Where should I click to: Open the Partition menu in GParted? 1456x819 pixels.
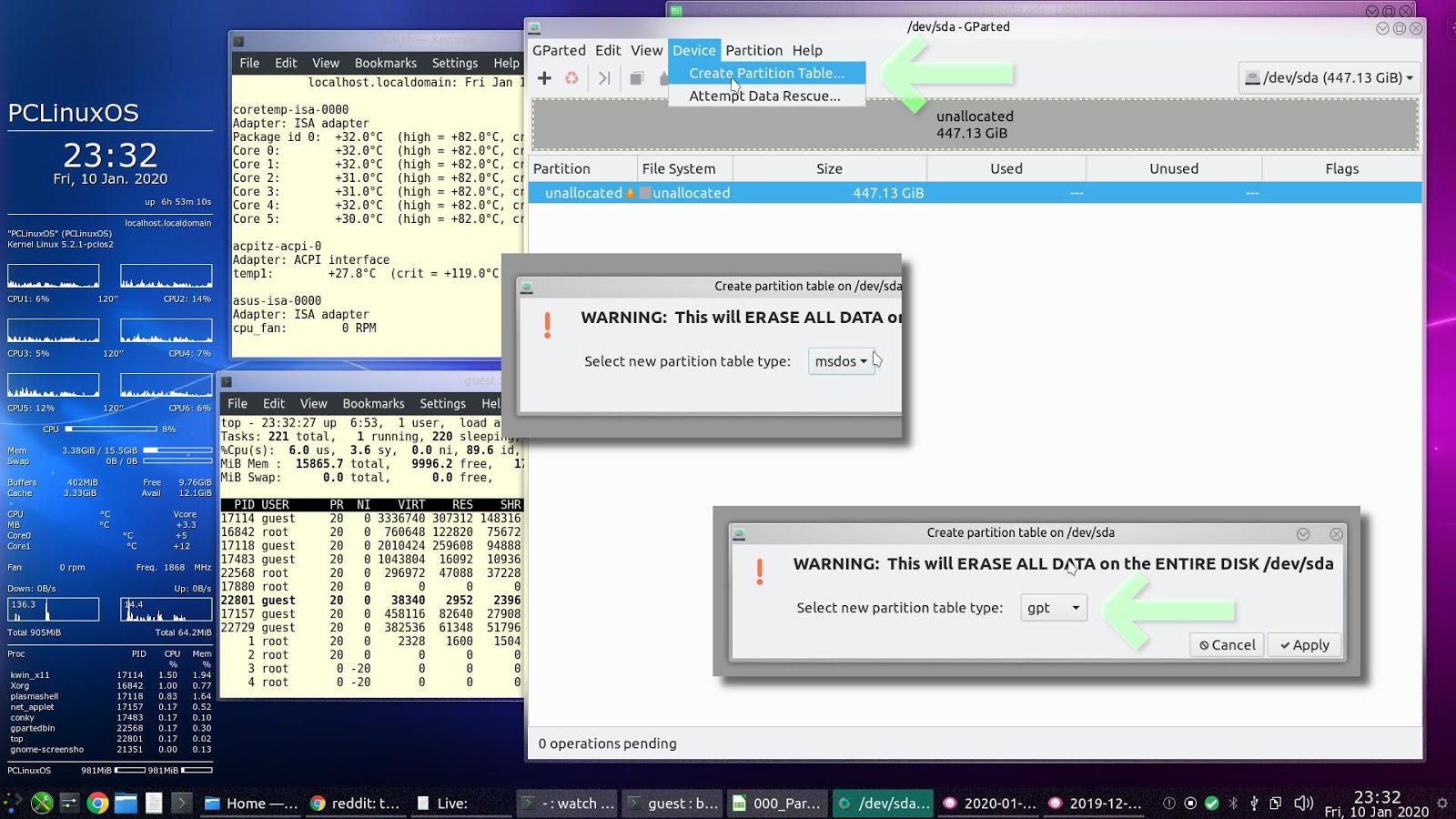[754, 50]
